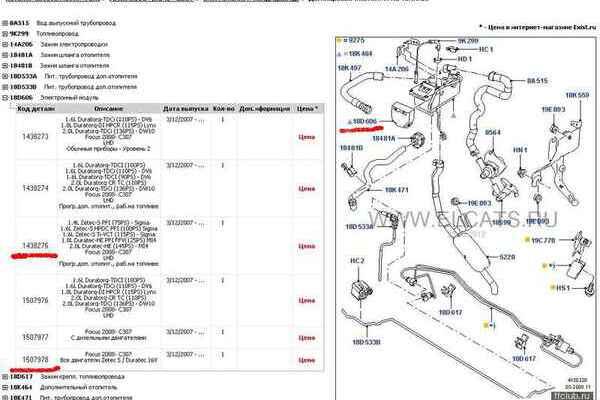
Task: Collapse the 18D606 Электронный модуль node
Action: click(5, 98)
